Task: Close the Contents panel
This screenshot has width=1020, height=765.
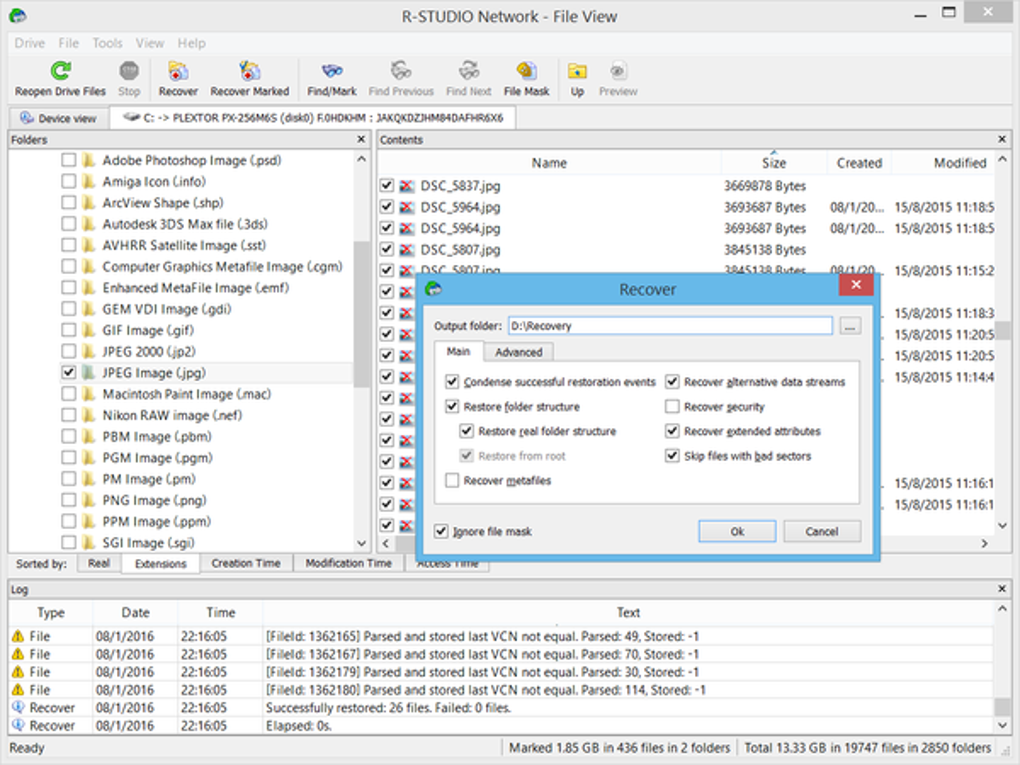Action: pos(1002,139)
